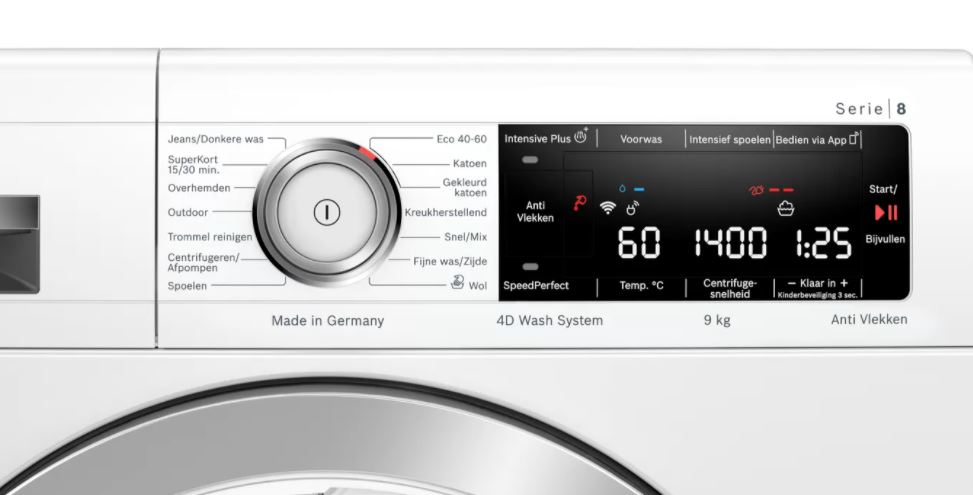
Task: Tap the 1400 spin speed reading
Action: click(730, 243)
